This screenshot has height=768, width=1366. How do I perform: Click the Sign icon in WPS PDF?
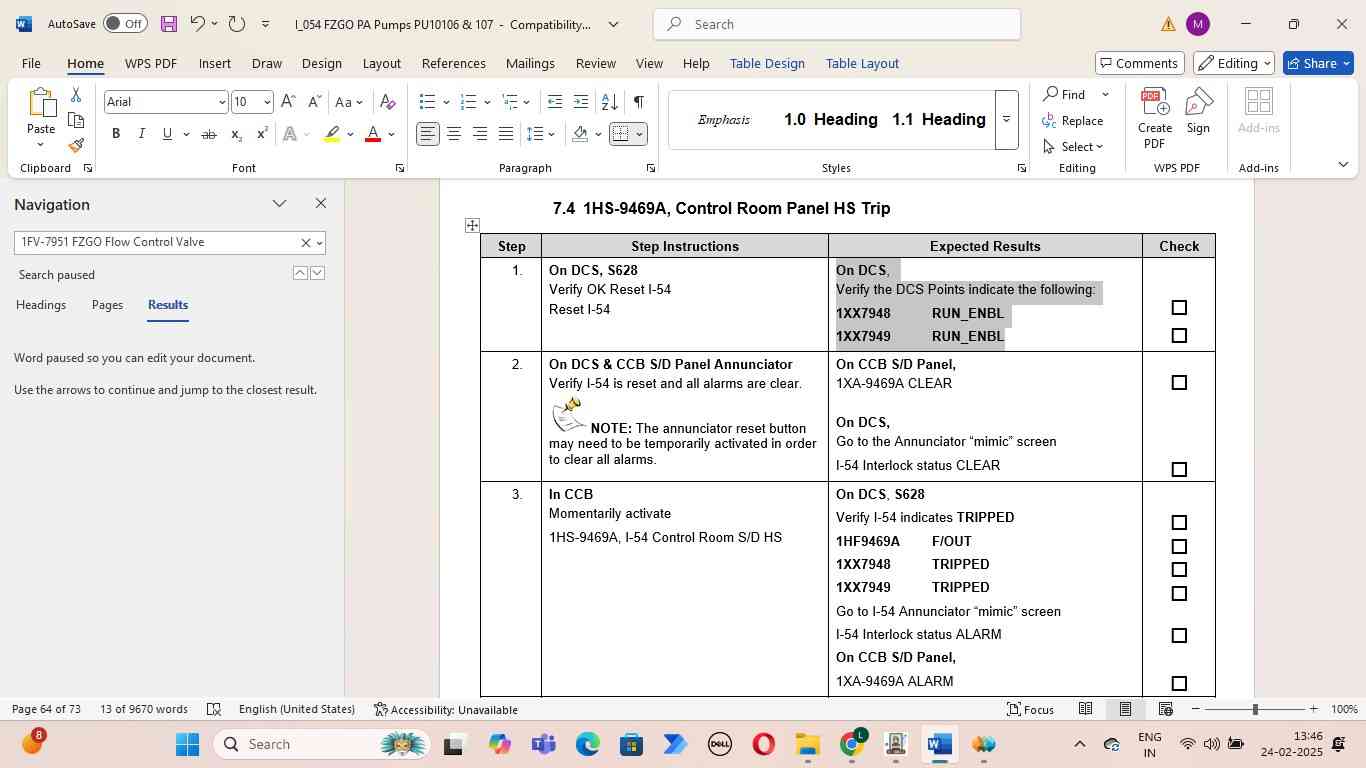pyautogui.click(x=1198, y=111)
